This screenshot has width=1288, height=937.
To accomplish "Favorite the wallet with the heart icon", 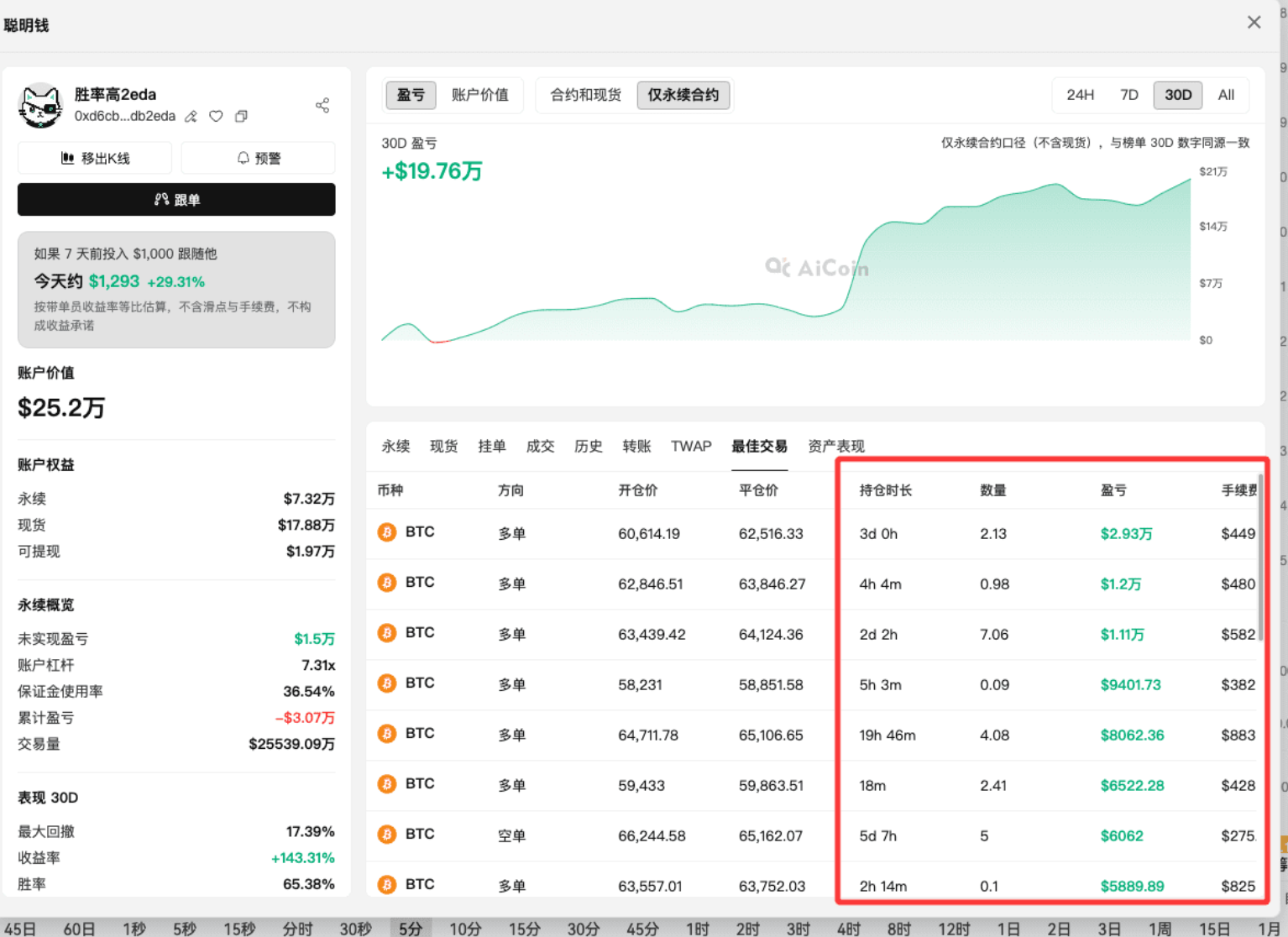I will [216, 117].
